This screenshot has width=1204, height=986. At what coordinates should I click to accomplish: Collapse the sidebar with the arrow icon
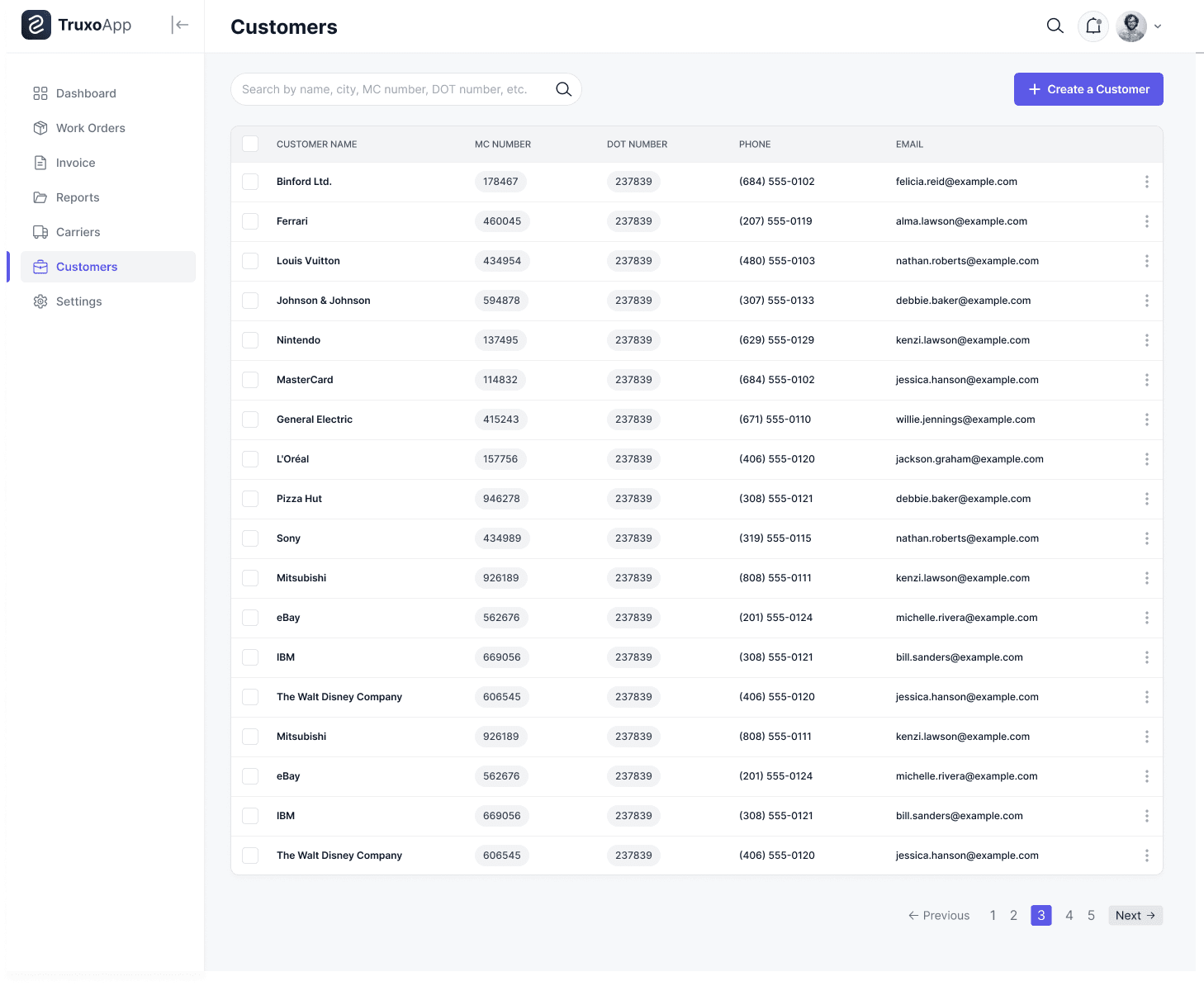pyautogui.click(x=180, y=25)
